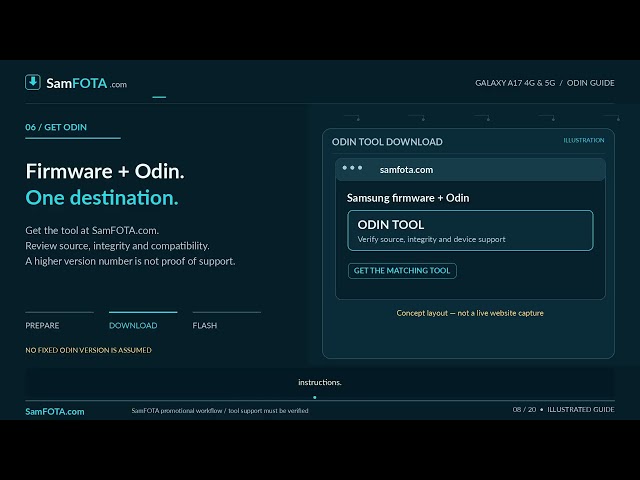Click Review source, integrity and compatibility line
The width and height of the screenshot is (640, 480).
tap(117, 246)
